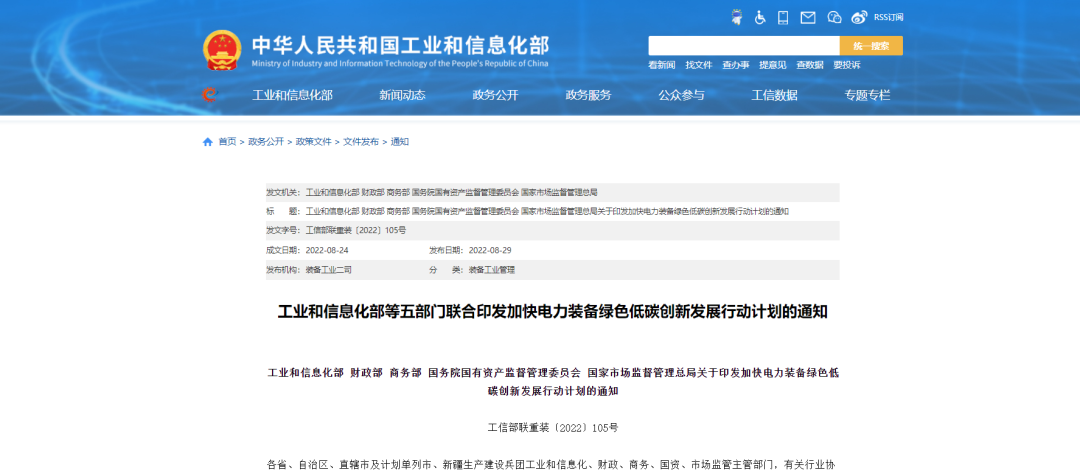Open the 新闻动态 navigation menu
1080x476 pixels.
tap(402, 95)
